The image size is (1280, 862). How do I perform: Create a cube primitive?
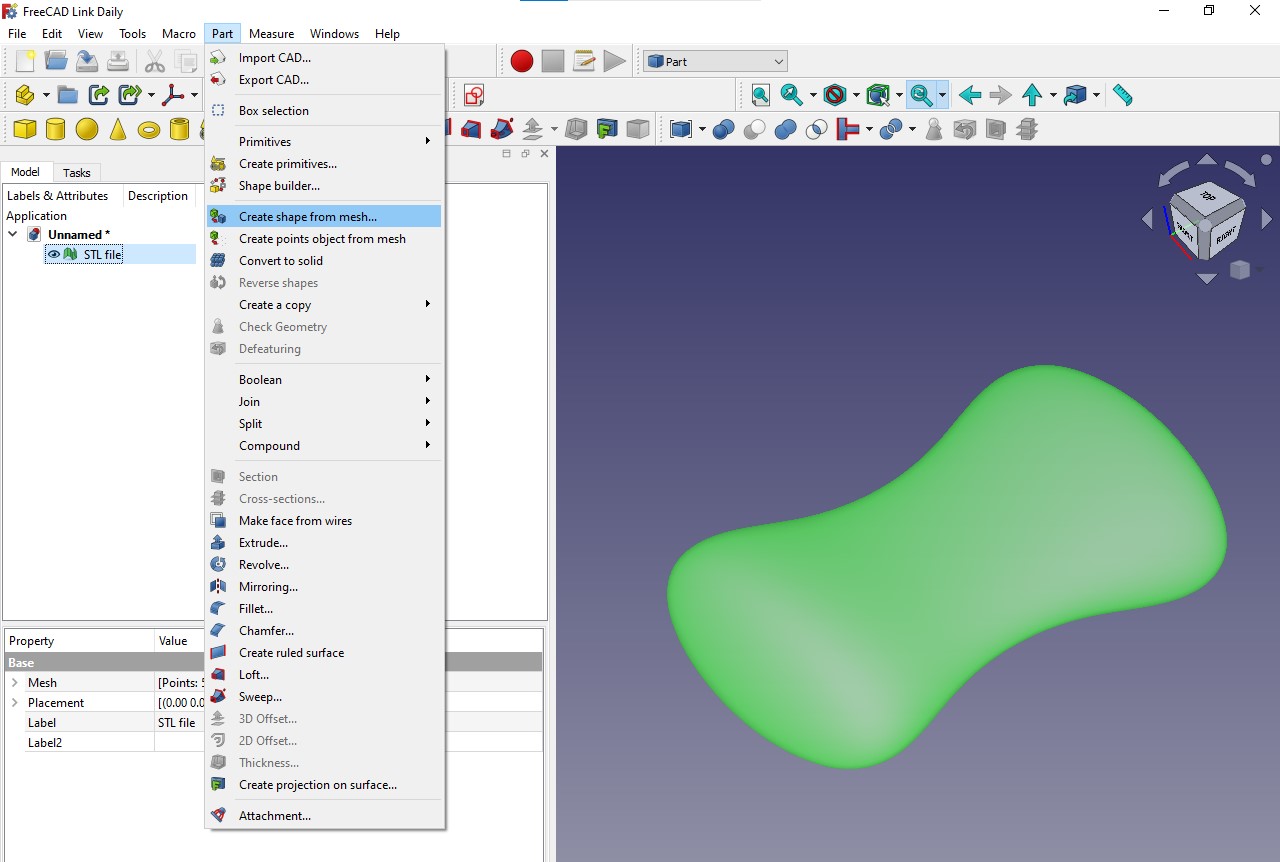(23, 128)
